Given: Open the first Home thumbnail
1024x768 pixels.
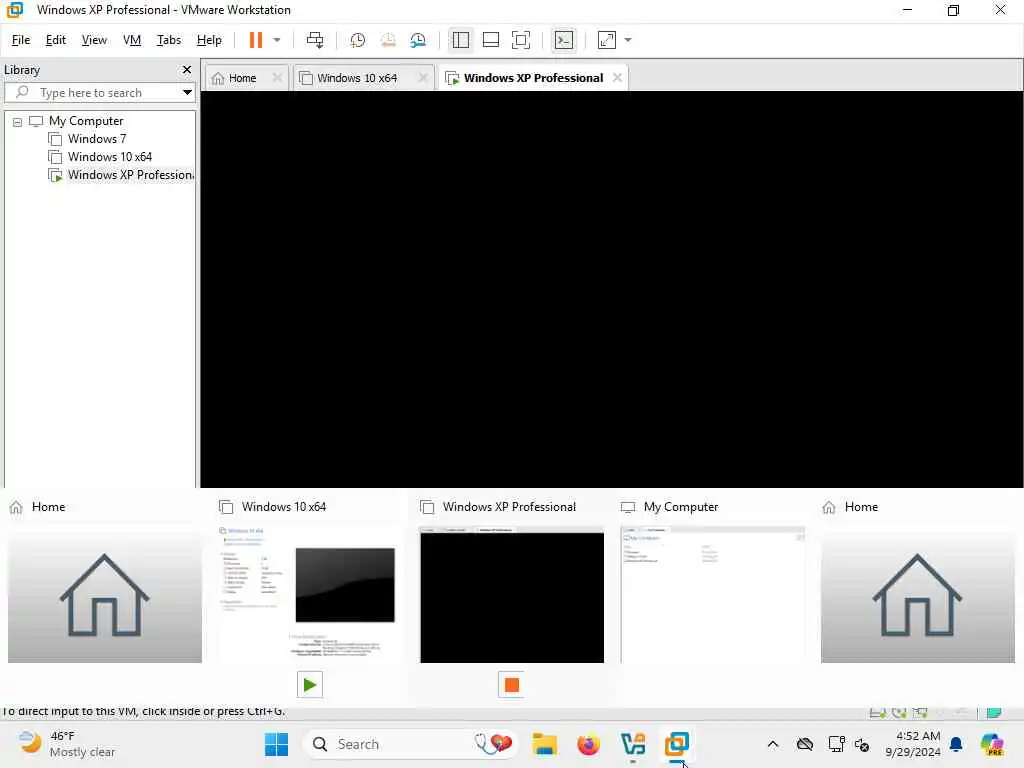Looking at the screenshot, I should coord(104,596).
